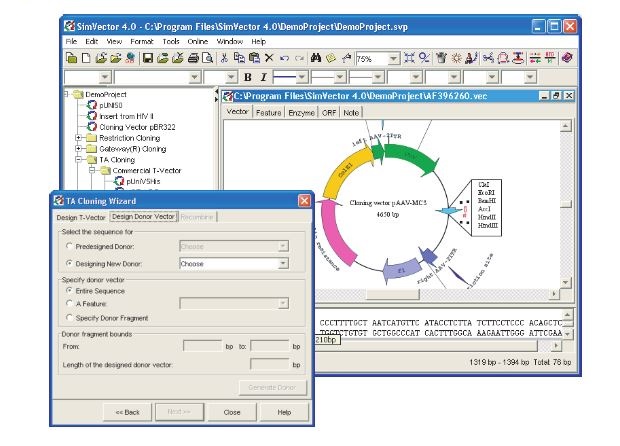Viewport: 620px width, 446px height.
Task: Open the 75% zoom level dropdown
Action: tap(393, 59)
